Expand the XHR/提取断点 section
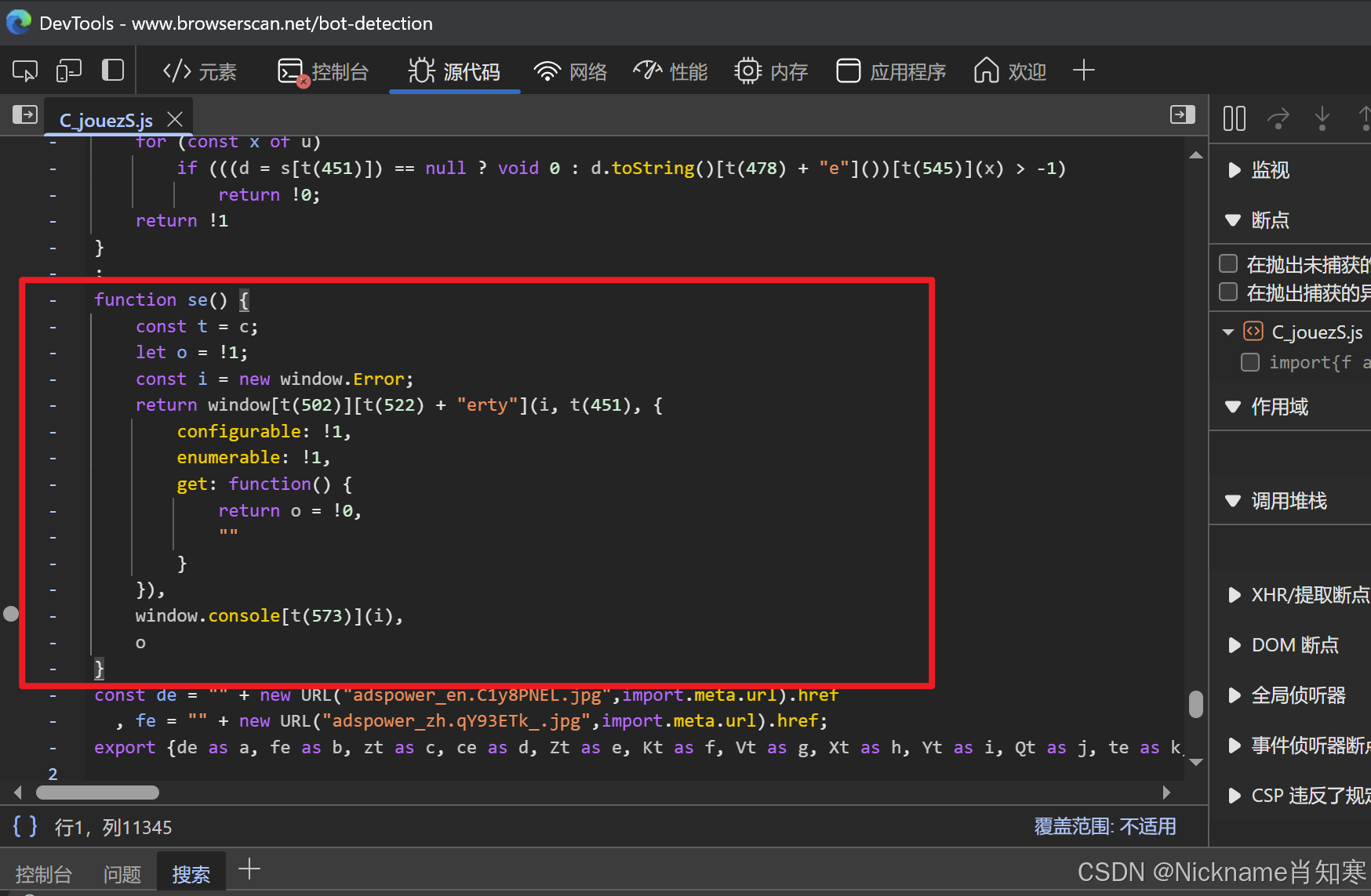Viewport: 1371px width, 896px height. (1233, 595)
